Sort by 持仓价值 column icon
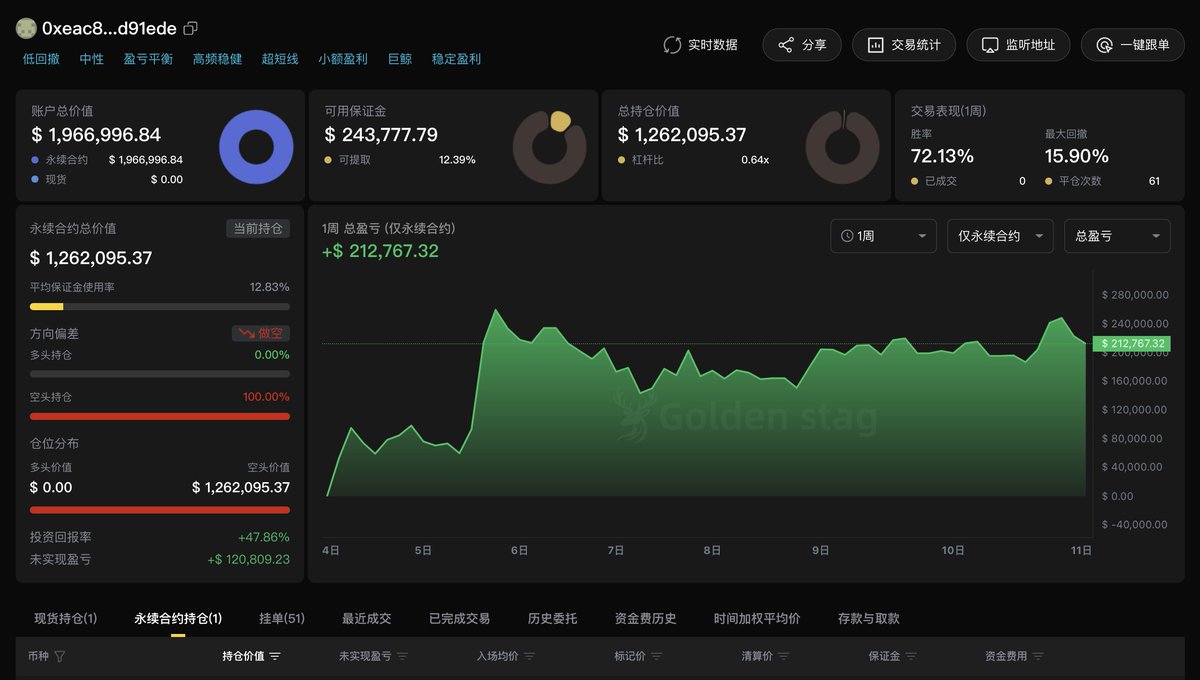1200x680 pixels. [x=275, y=657]
